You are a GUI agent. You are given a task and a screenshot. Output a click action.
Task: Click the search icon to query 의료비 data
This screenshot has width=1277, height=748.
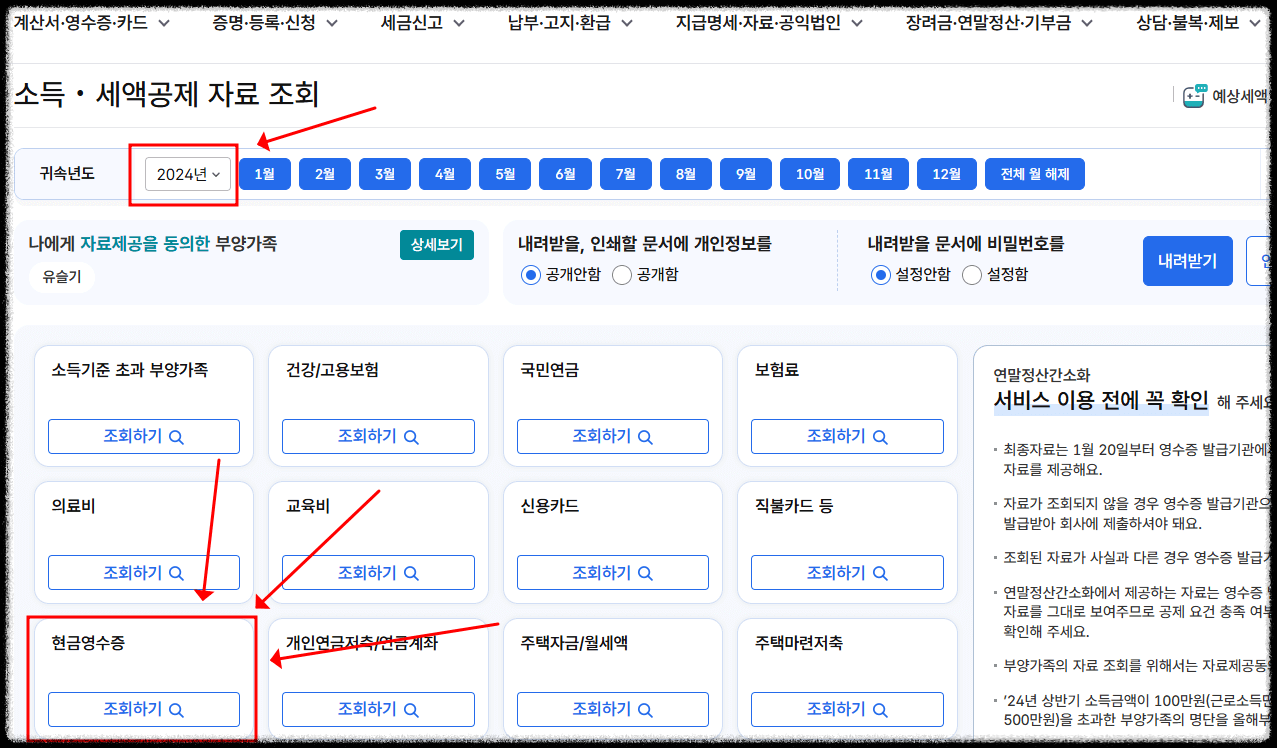178,572
